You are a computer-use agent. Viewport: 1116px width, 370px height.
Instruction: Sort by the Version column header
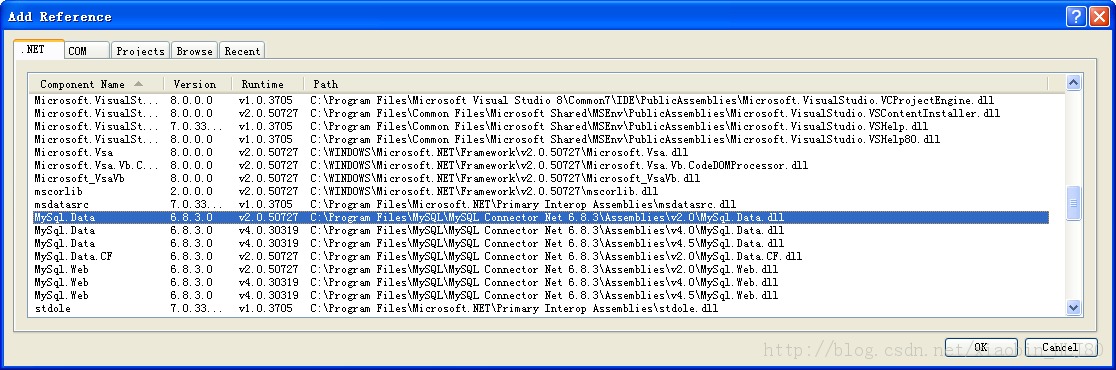pyautogui.click(x=198, y=84)
